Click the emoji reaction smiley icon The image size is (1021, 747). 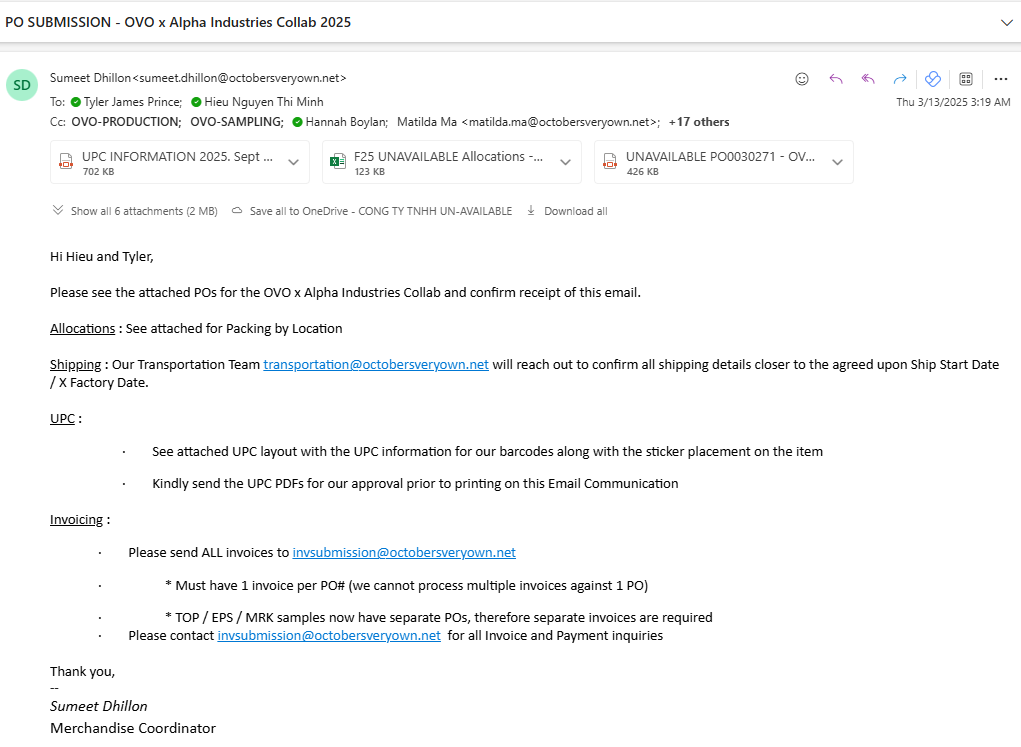[x=802, y=79]
